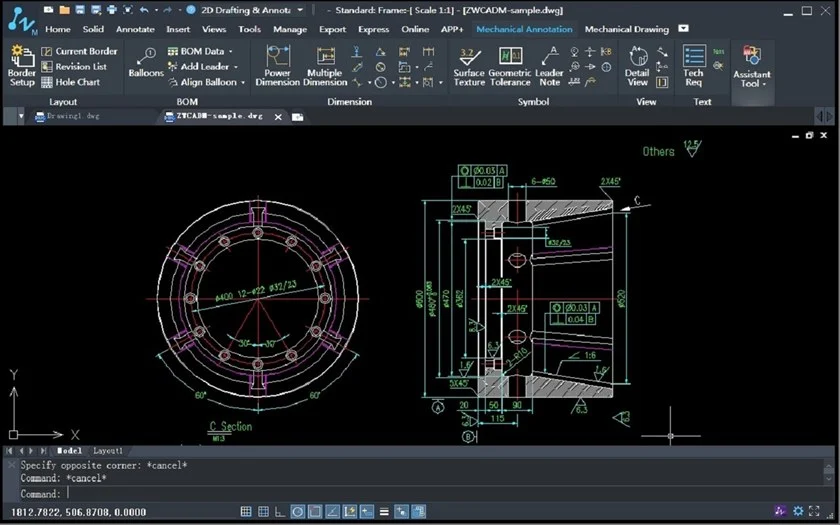The image size is (840, 525).
Task: Click the Open folder icon
Action: (x=64, y=10)
